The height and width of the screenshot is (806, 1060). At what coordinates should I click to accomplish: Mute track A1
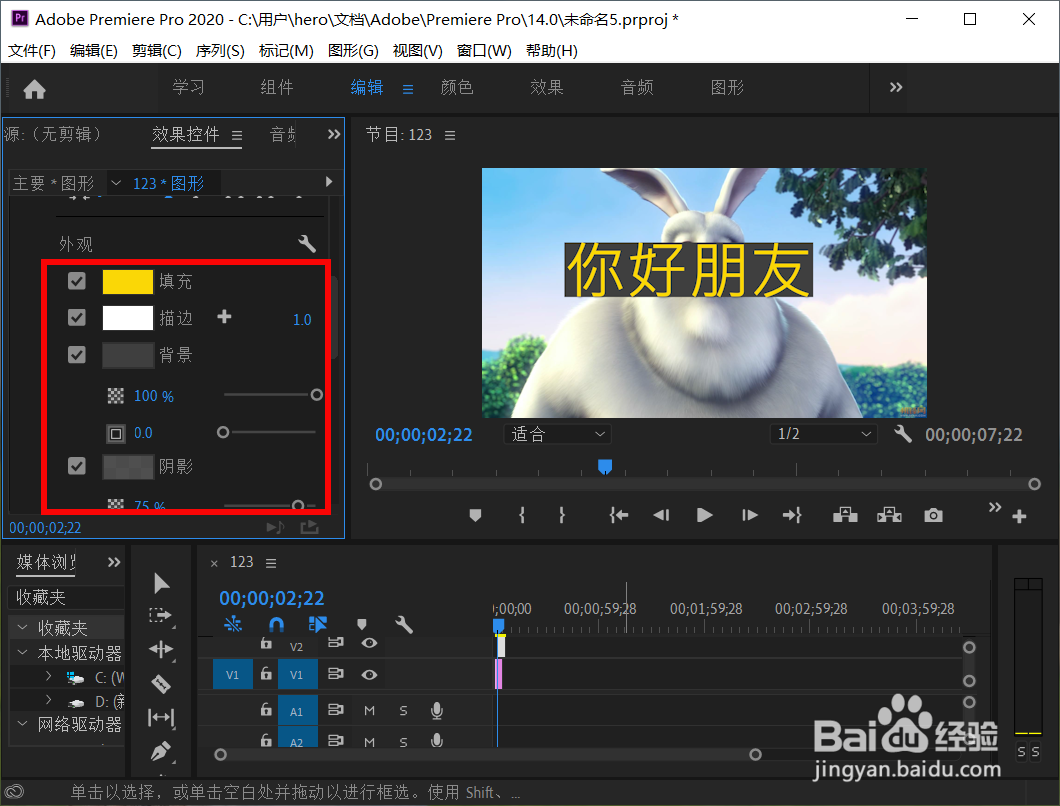pos(369,711)
